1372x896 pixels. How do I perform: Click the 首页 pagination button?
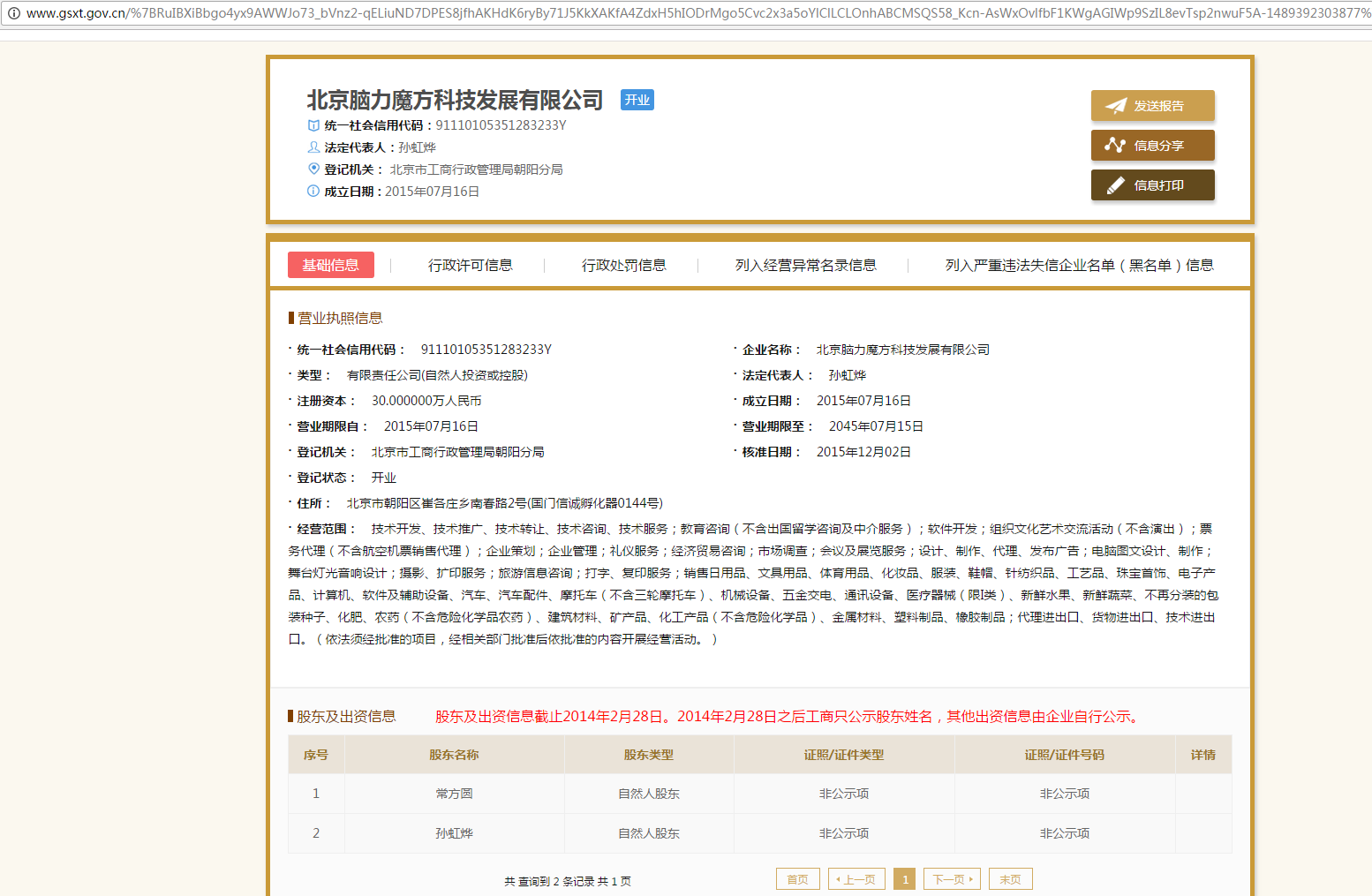coord(797,878)
